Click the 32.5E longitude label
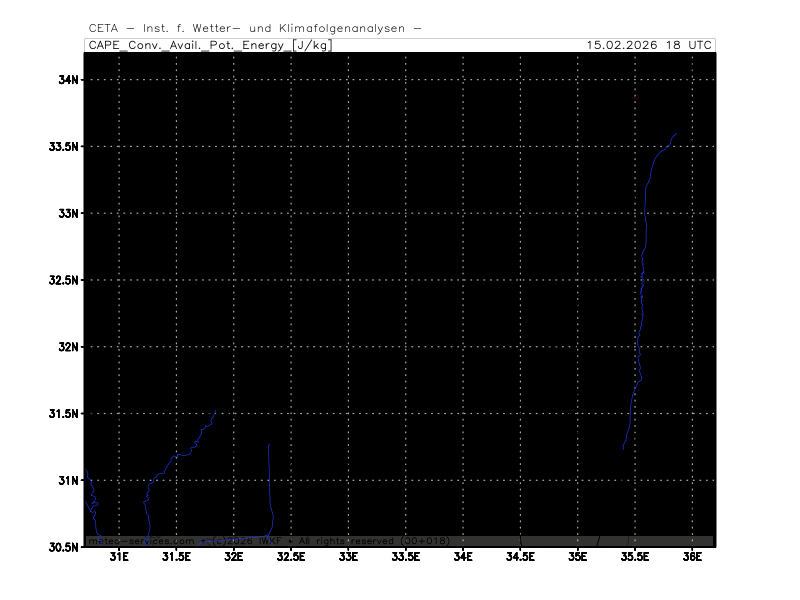This screenshot has width=800, height=600. coord(291,557)
